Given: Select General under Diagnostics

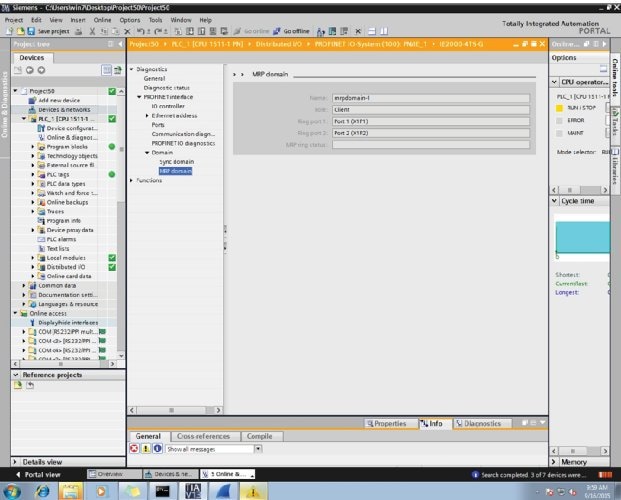Looking at the screenshot, I should pos(154,78).
